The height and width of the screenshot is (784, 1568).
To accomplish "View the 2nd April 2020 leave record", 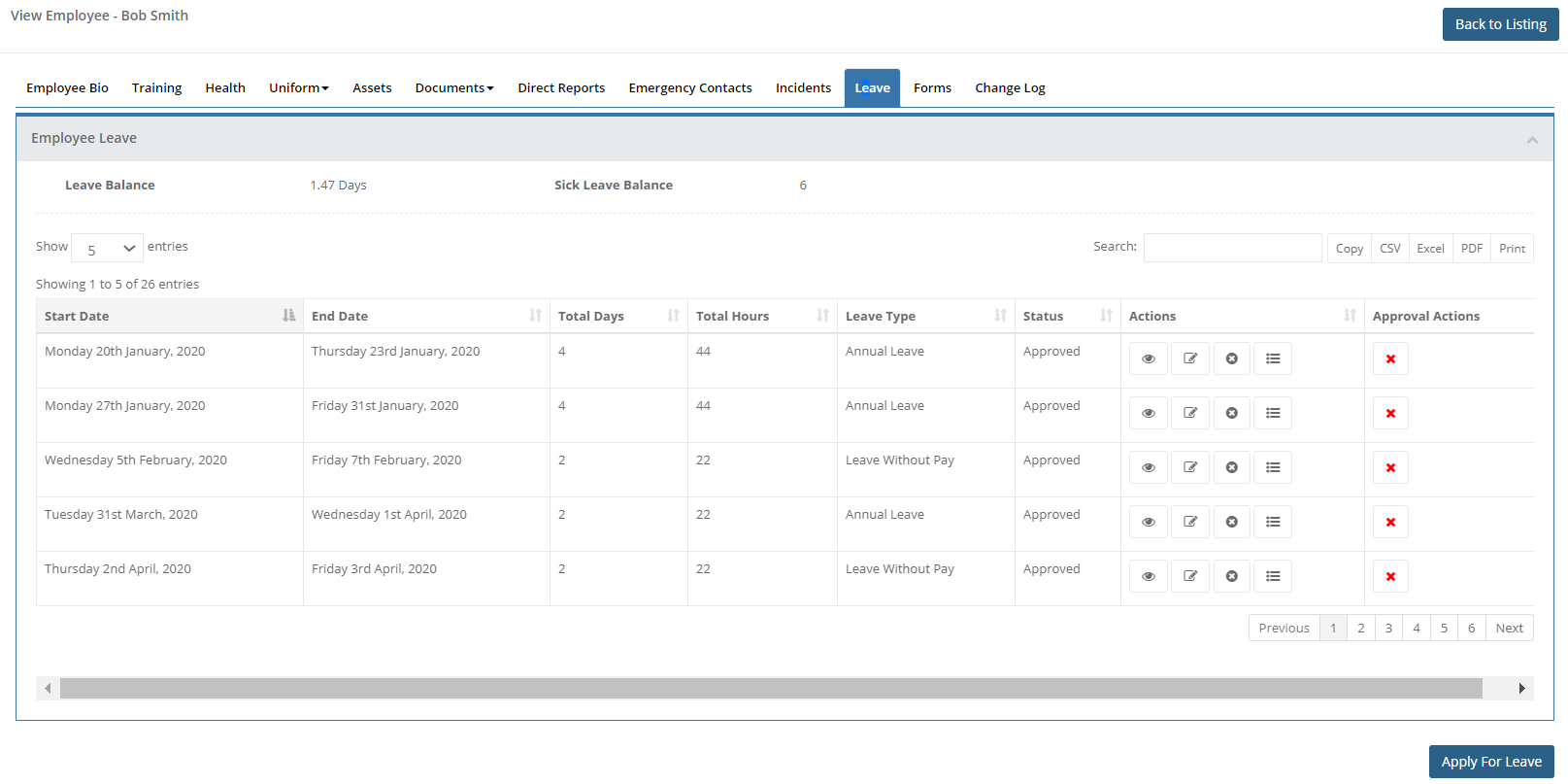I will click(1149, 576).
